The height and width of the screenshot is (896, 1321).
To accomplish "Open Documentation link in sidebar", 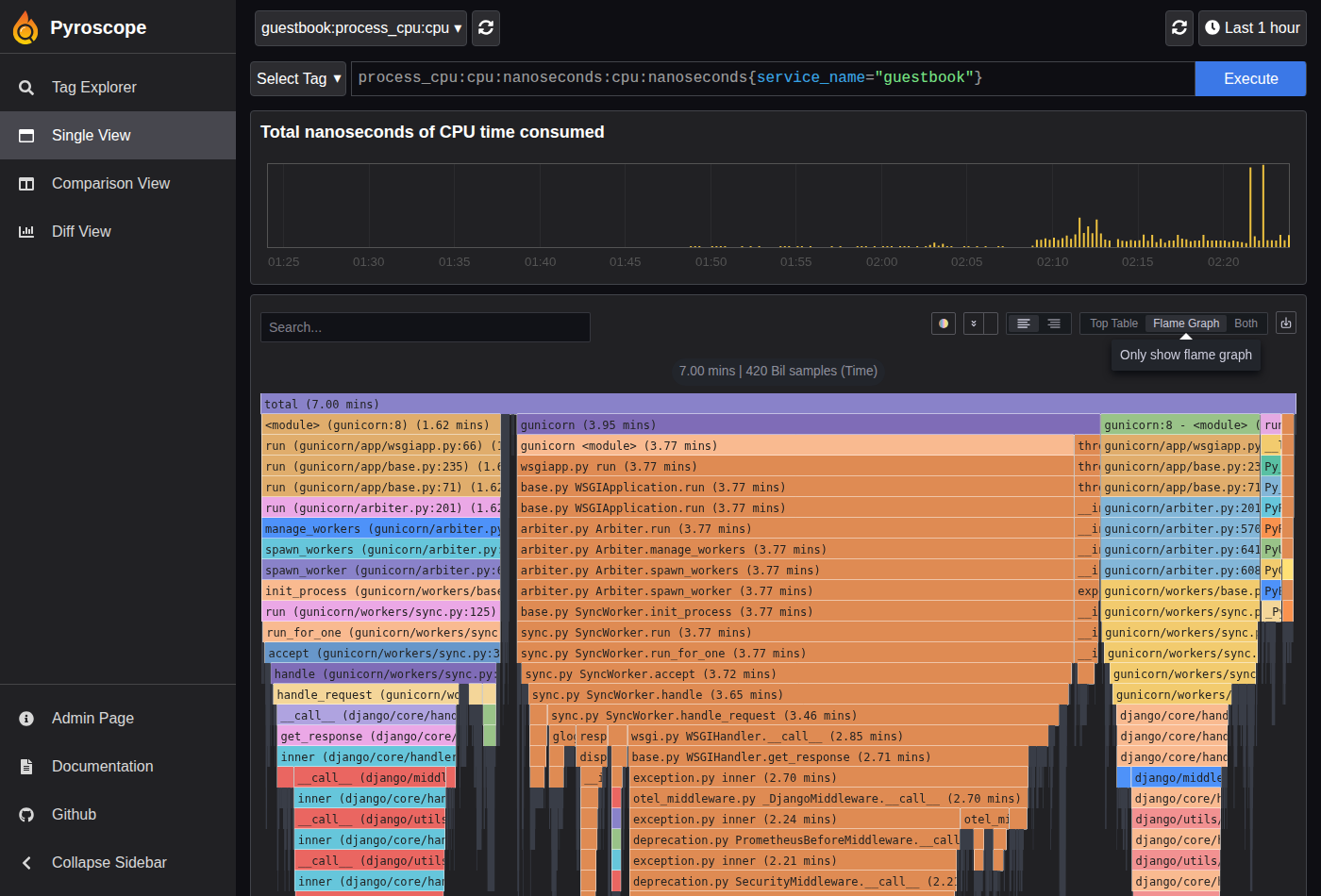I will pyautogui.click(x=118, y=767).
